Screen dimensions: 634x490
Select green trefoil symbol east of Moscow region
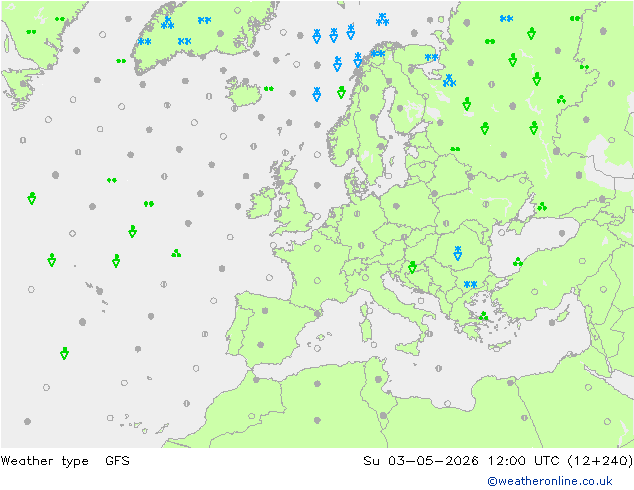[x=561, y=99]
